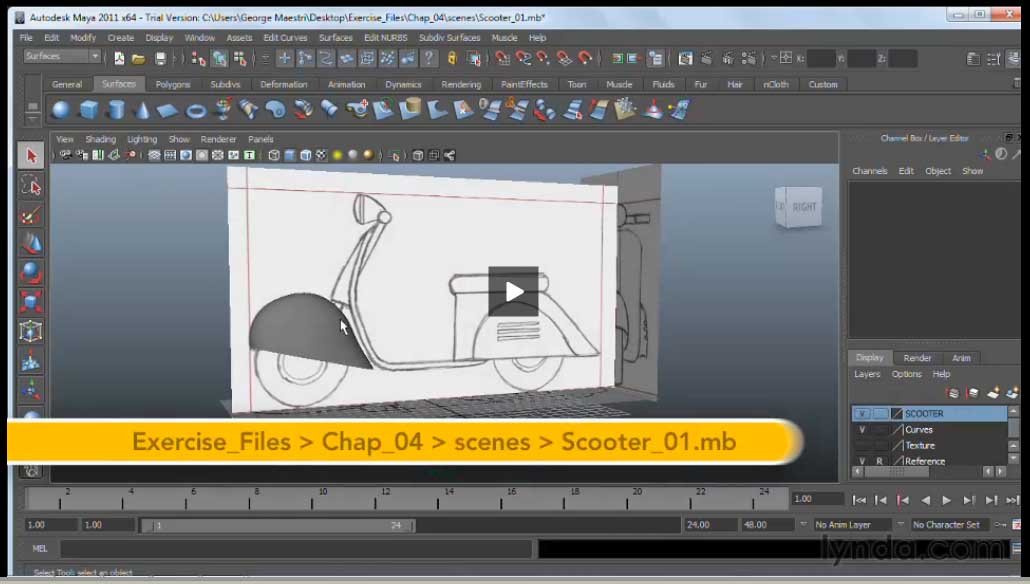Create a NURBS Cone from the shelf
This screenshot has height=584, width=1030.
pos(142,110)
